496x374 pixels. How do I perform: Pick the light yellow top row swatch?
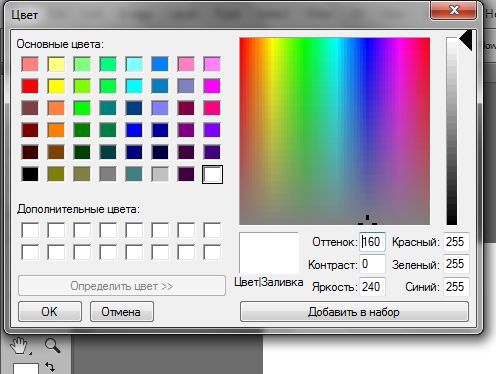point(56,64)
